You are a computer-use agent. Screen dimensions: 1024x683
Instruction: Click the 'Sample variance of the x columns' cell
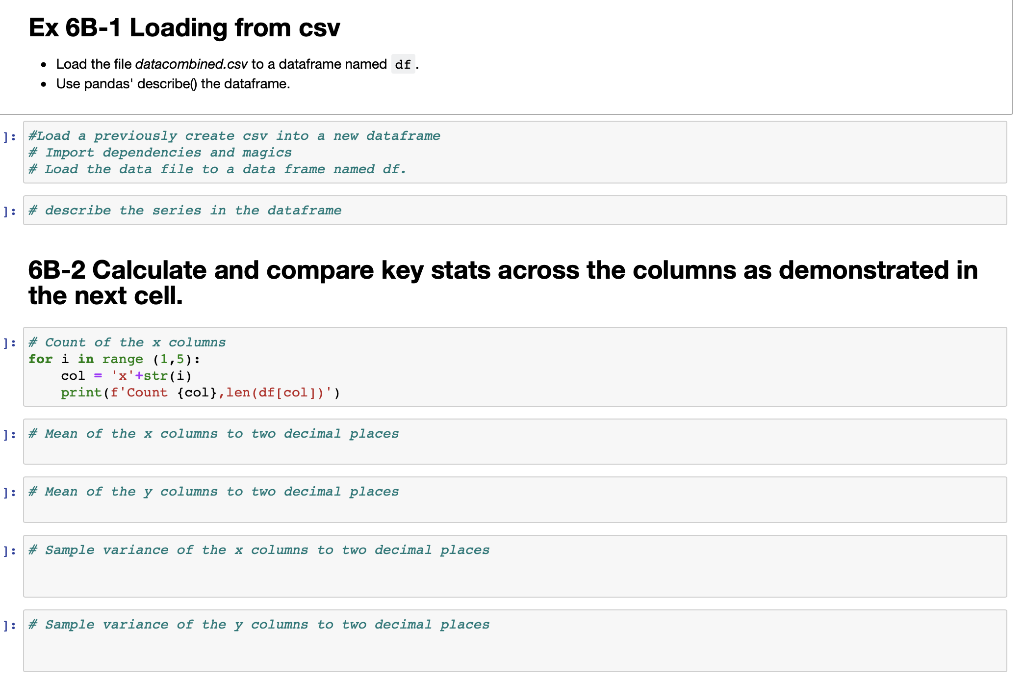point(515,566)
